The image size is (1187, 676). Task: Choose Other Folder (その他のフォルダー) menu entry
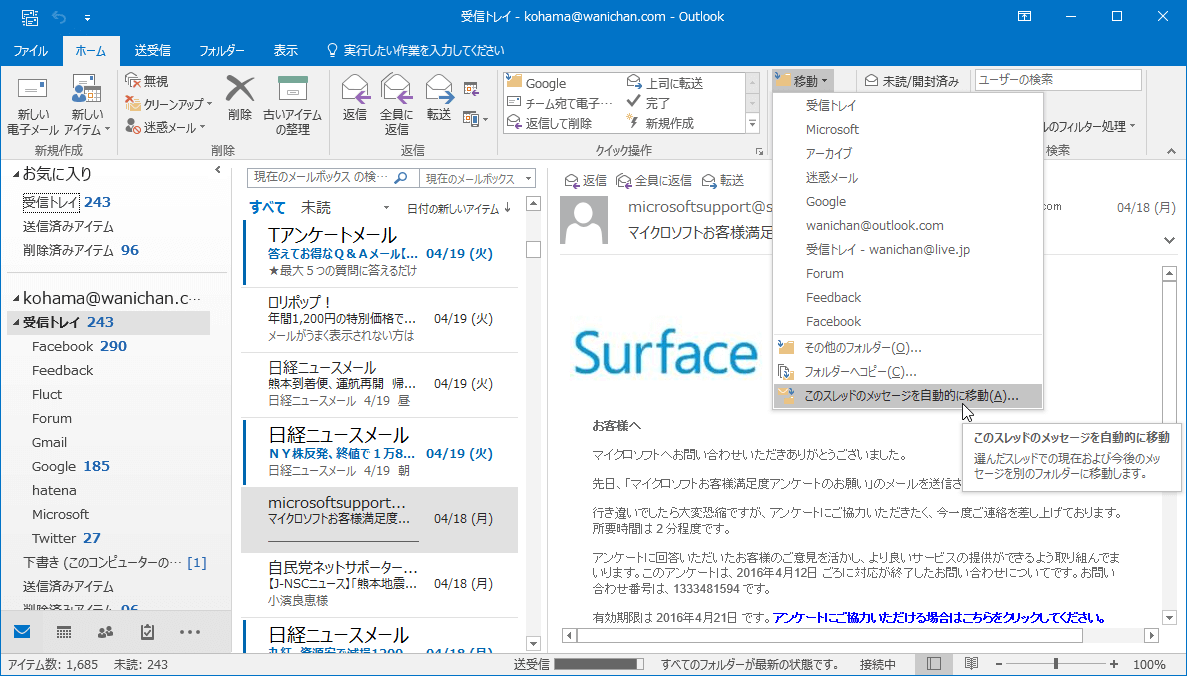(862, 348)
